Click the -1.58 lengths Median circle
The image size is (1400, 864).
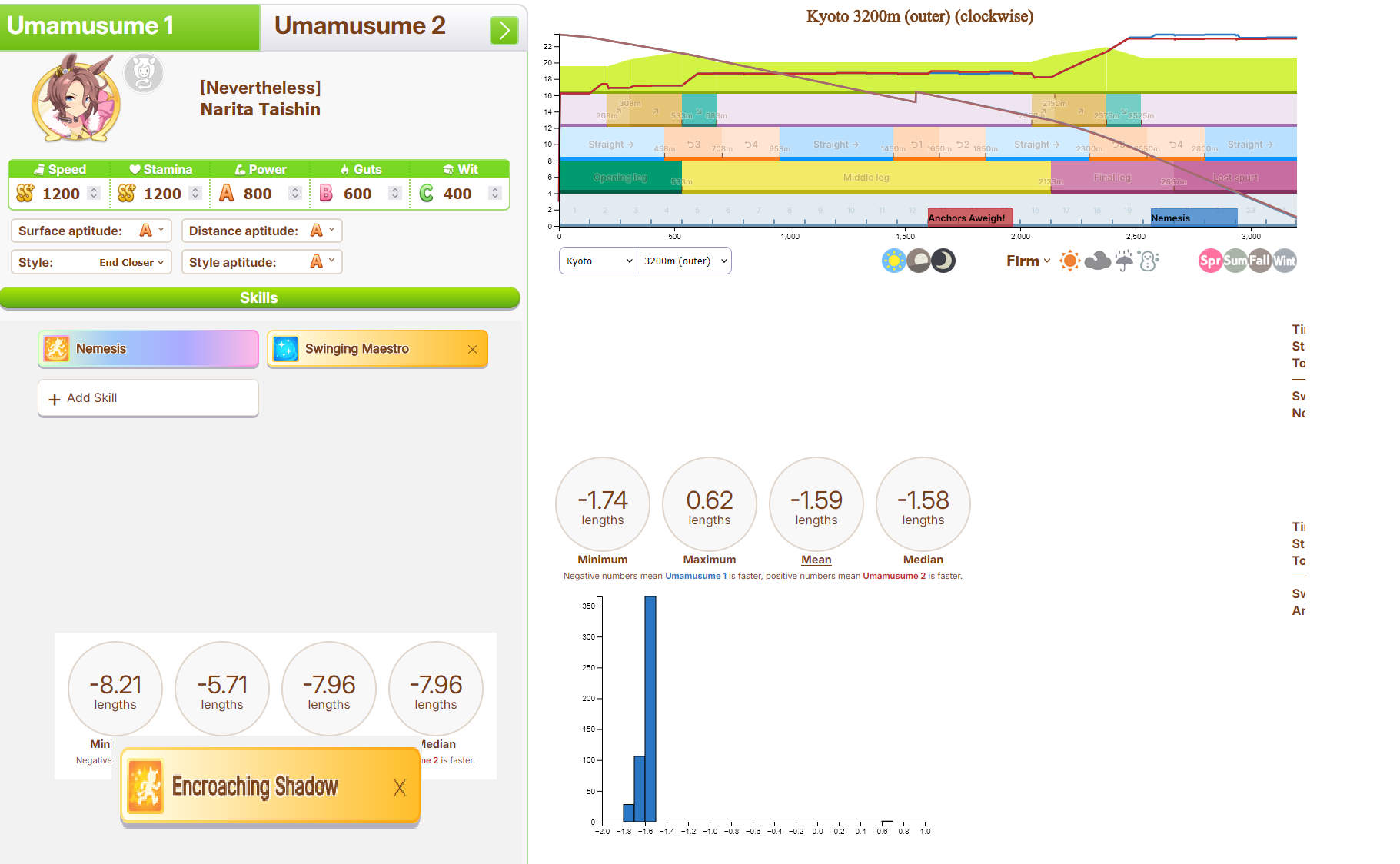[923, 504]
